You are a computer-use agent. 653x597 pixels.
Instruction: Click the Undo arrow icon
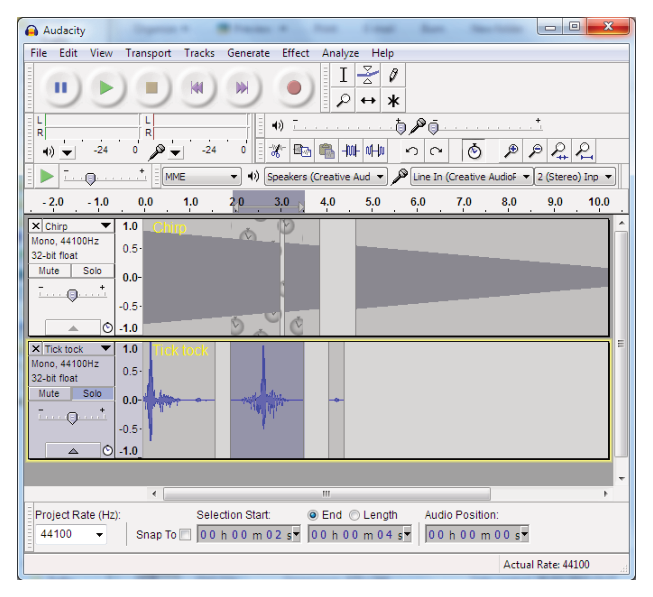pyautogui.click(x=411, y=151)
